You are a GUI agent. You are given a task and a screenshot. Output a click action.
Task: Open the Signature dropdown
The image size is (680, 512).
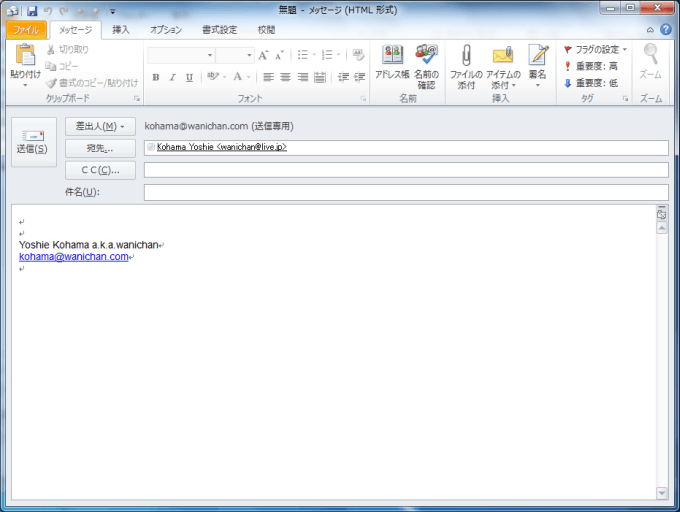[x=538, y=65]
